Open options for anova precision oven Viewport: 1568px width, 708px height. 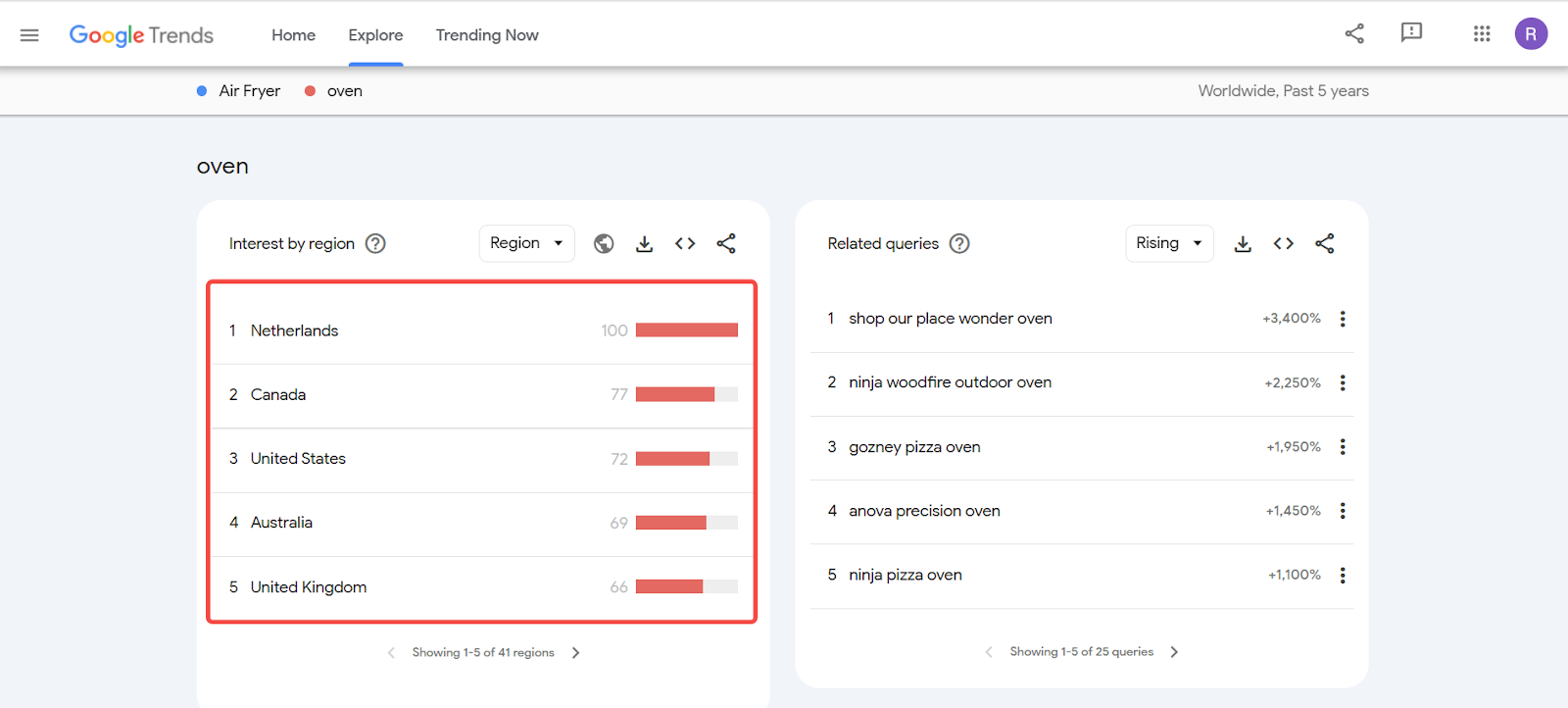[1343, 511]
